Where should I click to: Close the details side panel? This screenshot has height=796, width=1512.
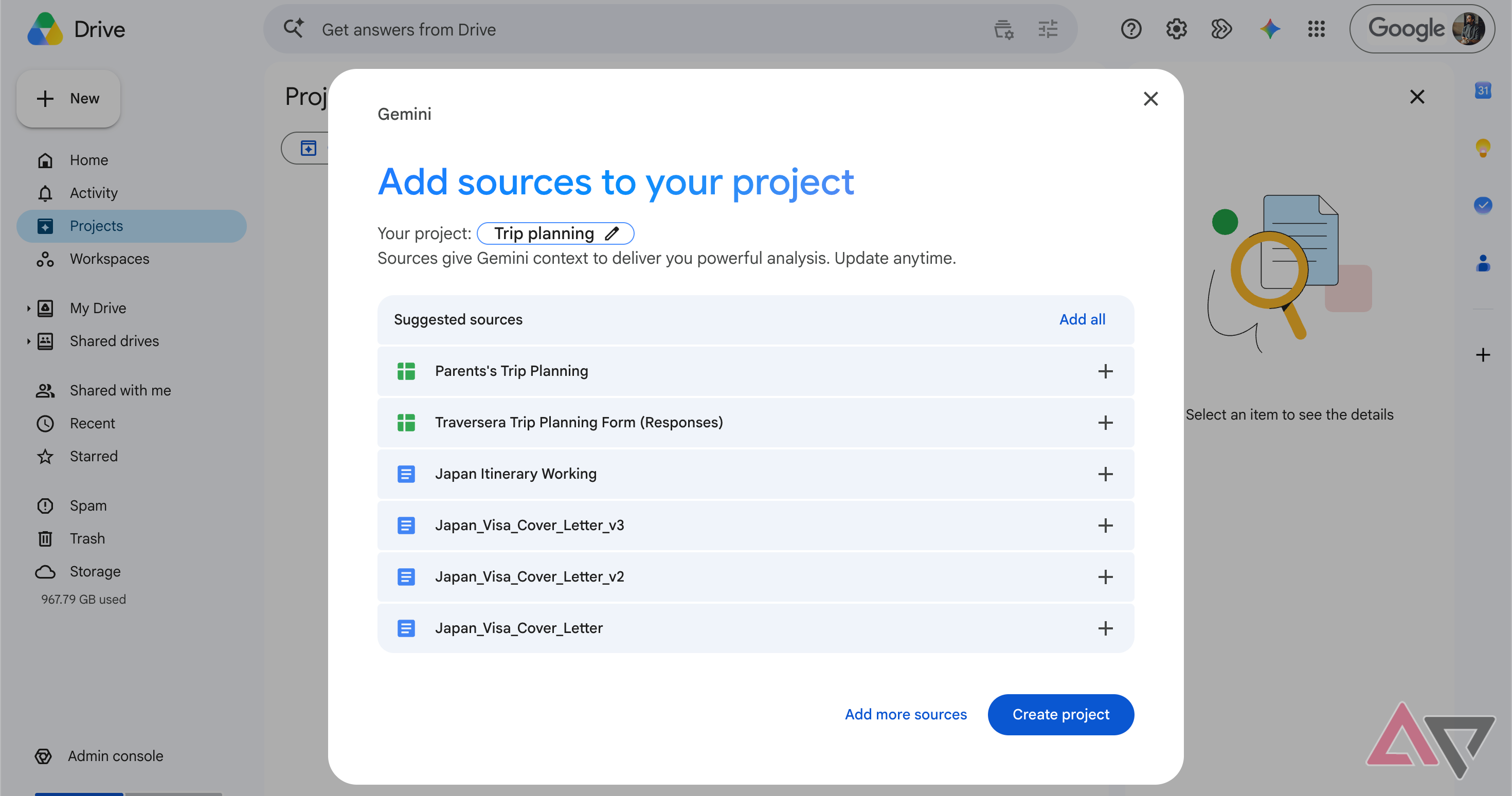click(x=1417, y=97)
